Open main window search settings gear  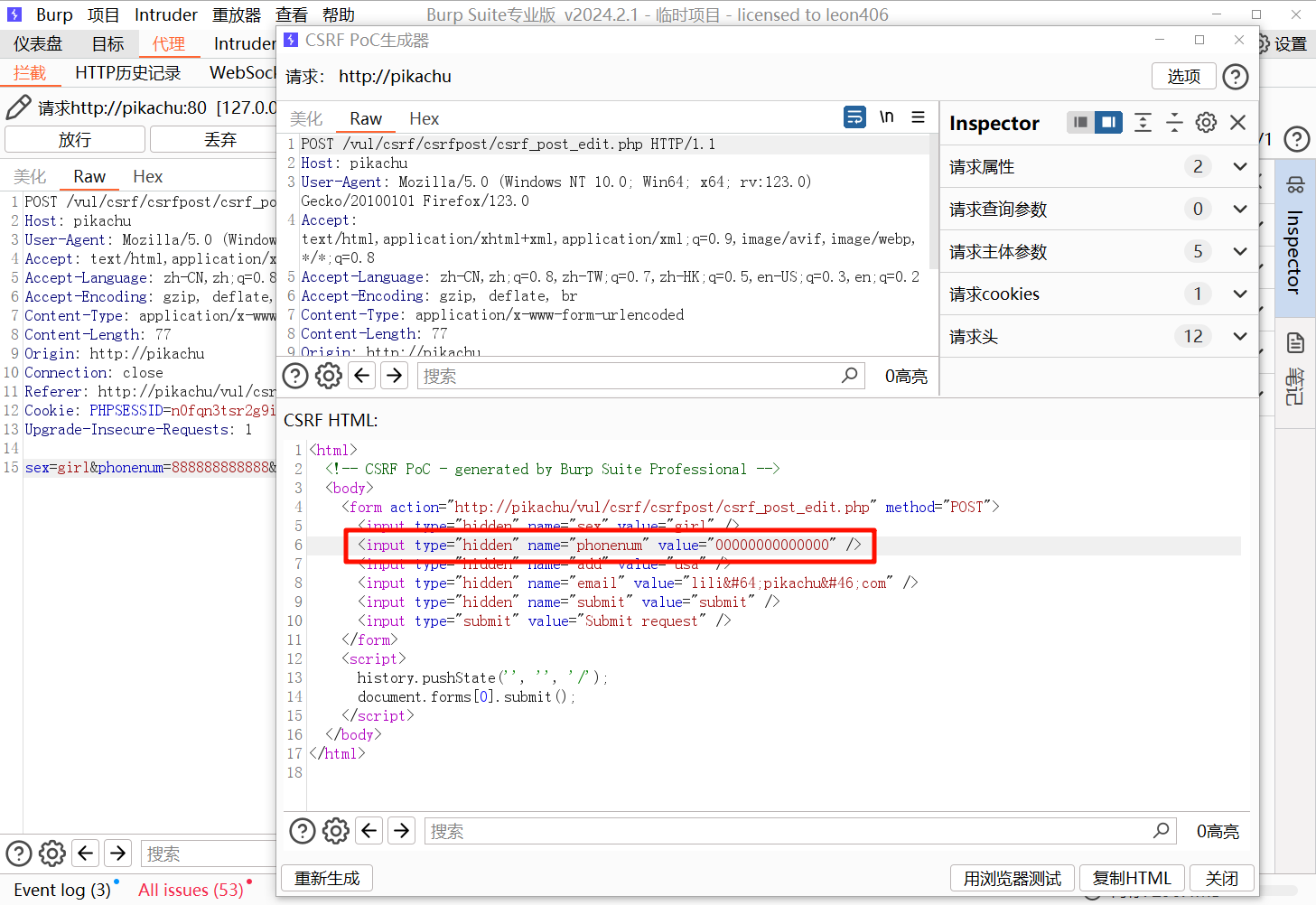52,854
